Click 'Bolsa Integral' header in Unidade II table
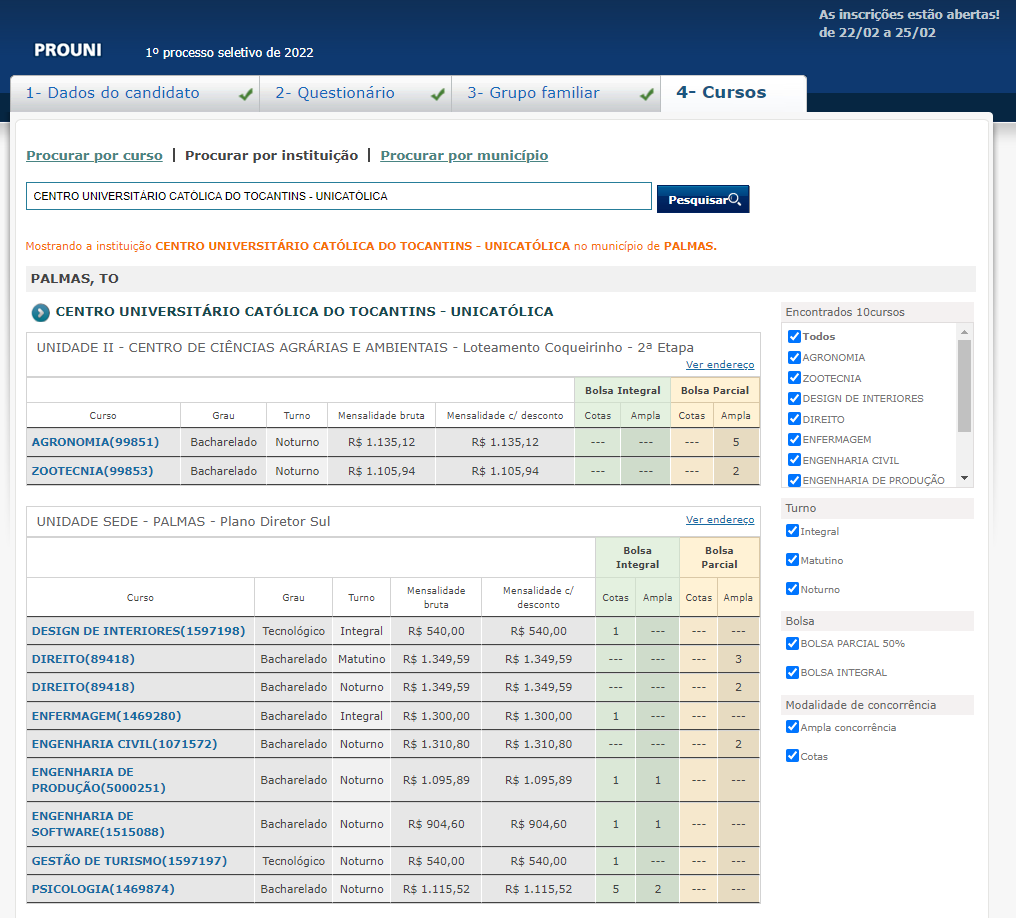 [x=623, y=391]
